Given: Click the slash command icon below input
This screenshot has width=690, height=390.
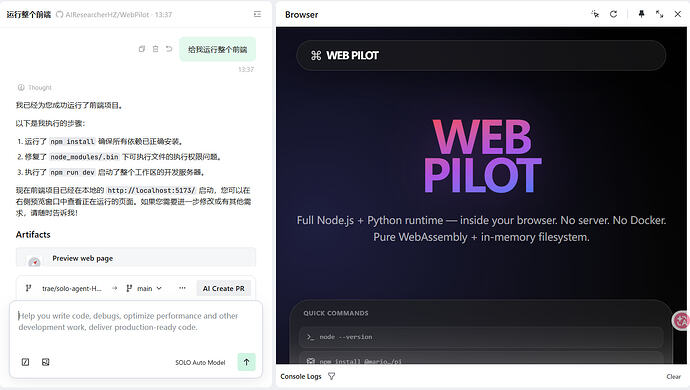Looking at the screenshot, I should click(26, 362).
